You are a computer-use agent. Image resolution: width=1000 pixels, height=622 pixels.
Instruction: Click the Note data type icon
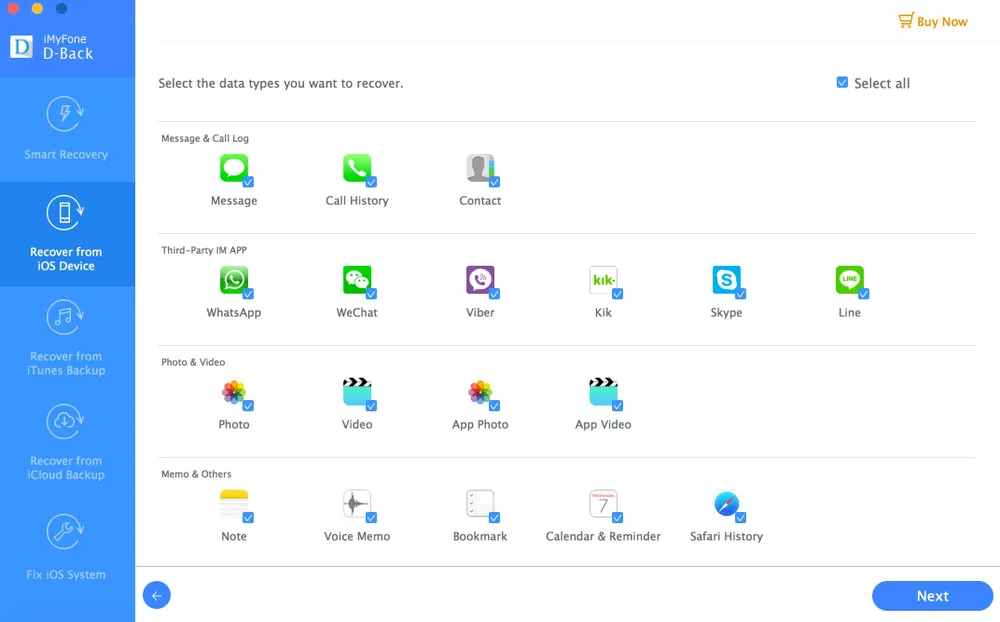(x=233, y=504)
